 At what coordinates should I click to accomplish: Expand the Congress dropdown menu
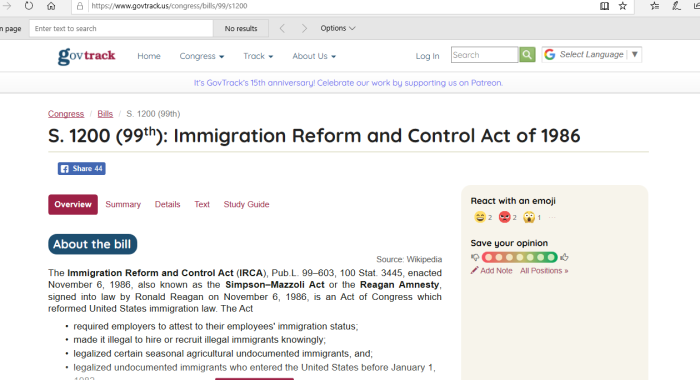click(x=202, y=56)
